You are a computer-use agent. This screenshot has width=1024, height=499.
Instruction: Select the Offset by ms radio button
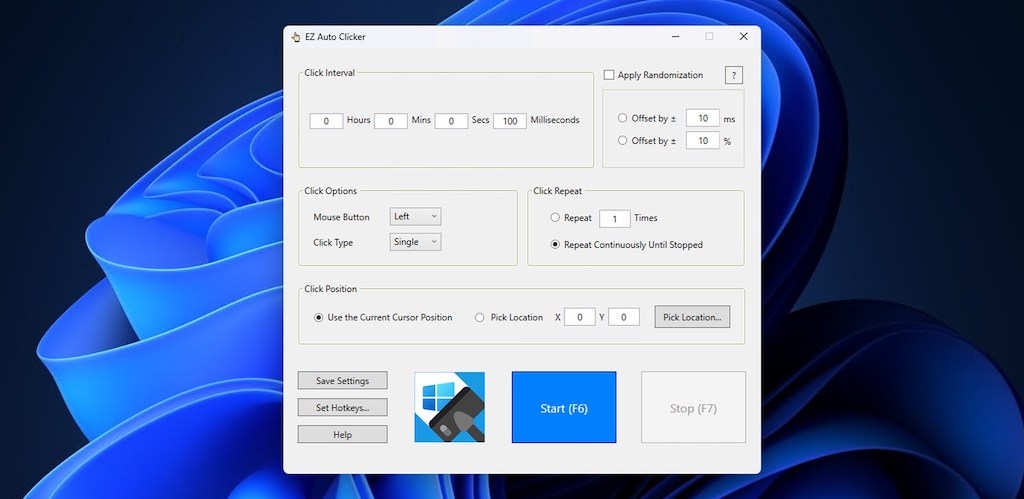(x=623, y=118)
